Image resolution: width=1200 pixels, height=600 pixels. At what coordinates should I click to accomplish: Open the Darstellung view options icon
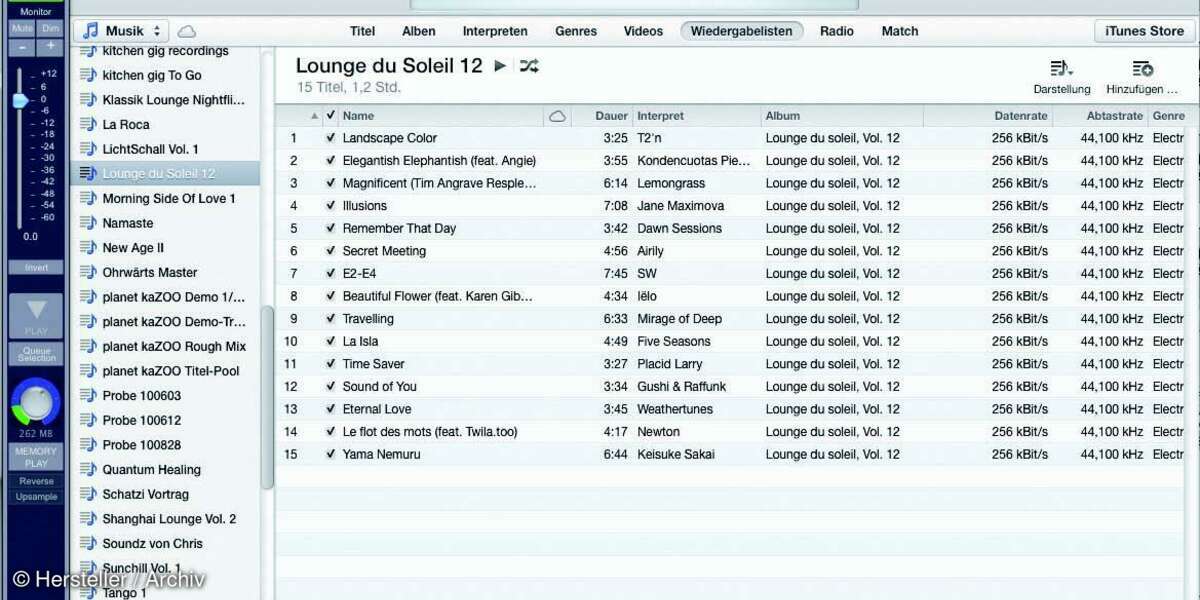[1061, 69]
